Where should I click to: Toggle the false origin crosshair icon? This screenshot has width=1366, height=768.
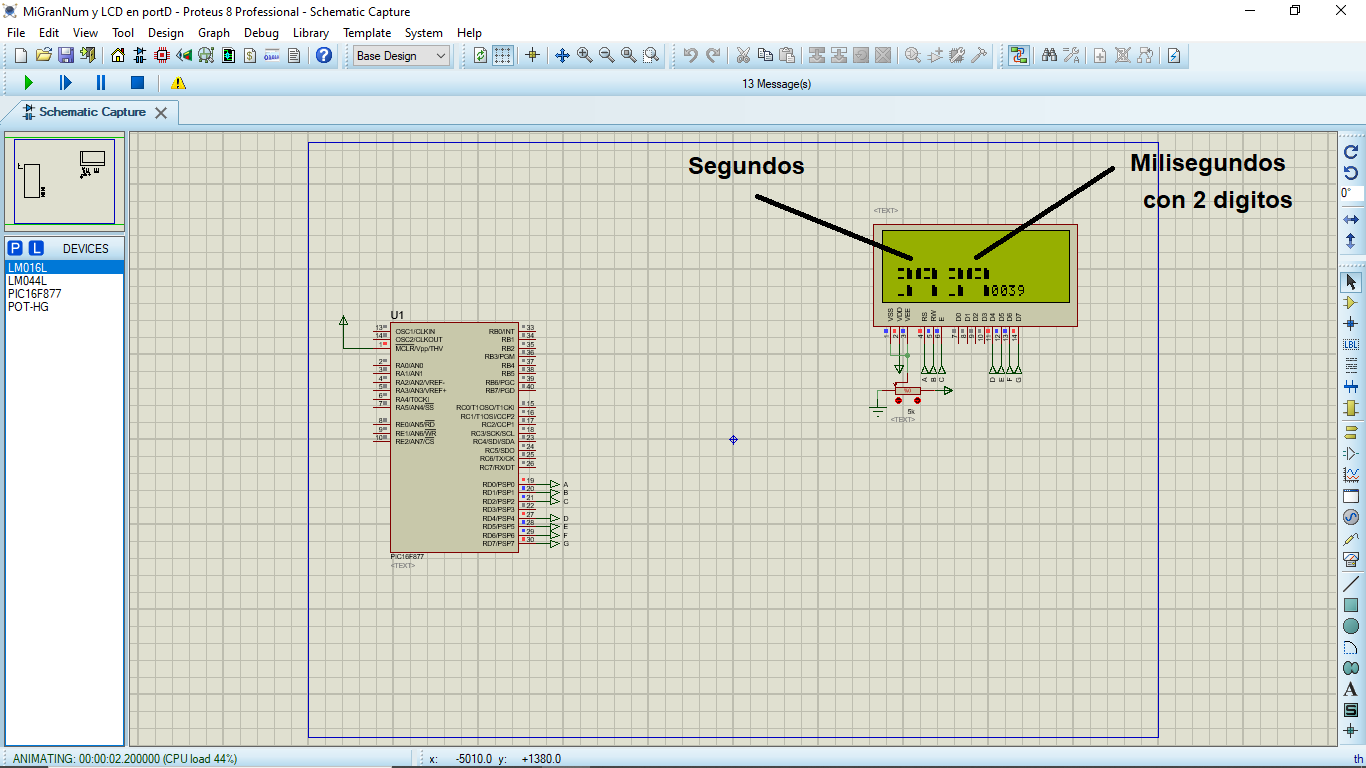coord(532,56)
